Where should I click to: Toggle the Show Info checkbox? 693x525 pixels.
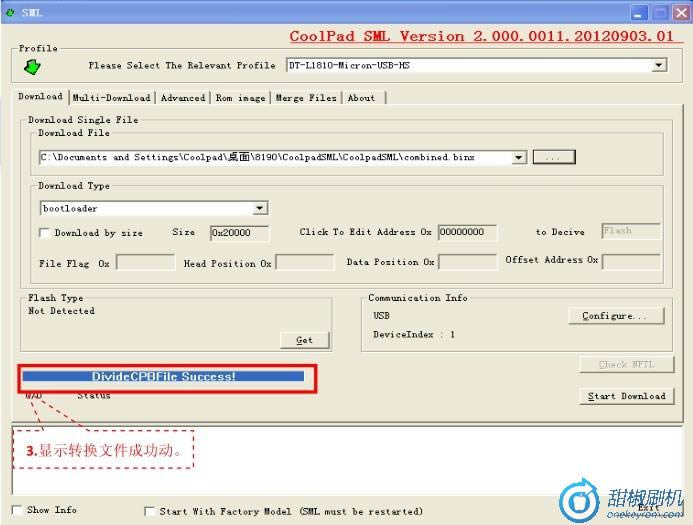coord(17,510)
